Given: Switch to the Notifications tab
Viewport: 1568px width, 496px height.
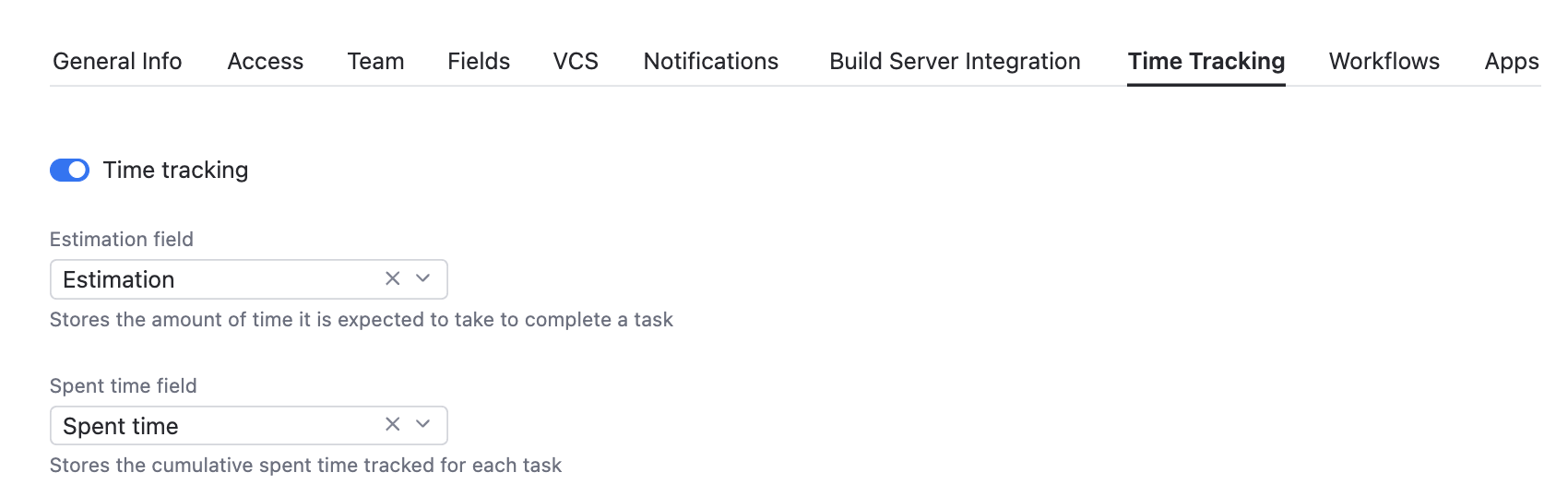Looking at the screenshot, I should pos(711,62).
